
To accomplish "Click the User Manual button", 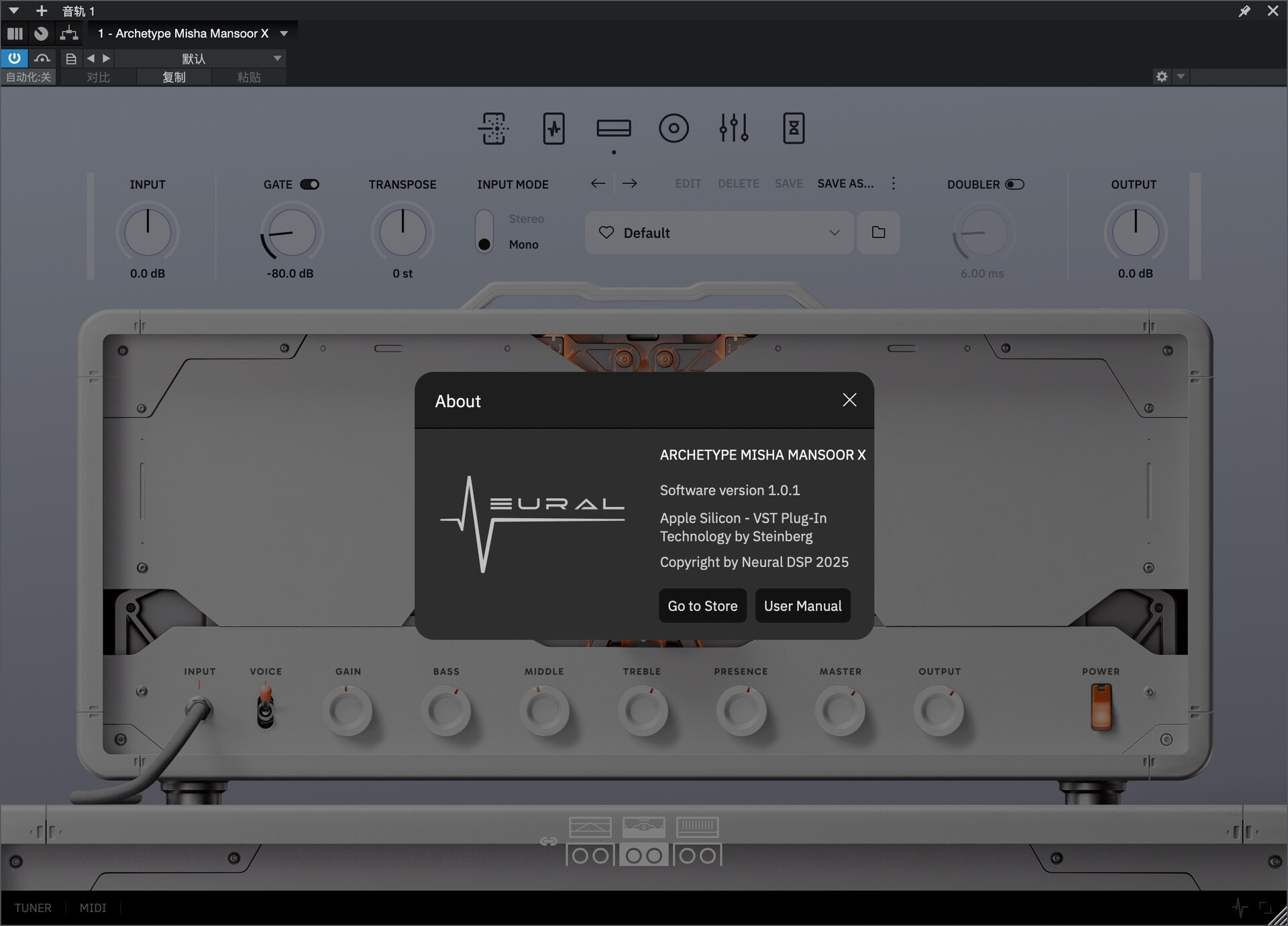I will click(x=802, y=606).
